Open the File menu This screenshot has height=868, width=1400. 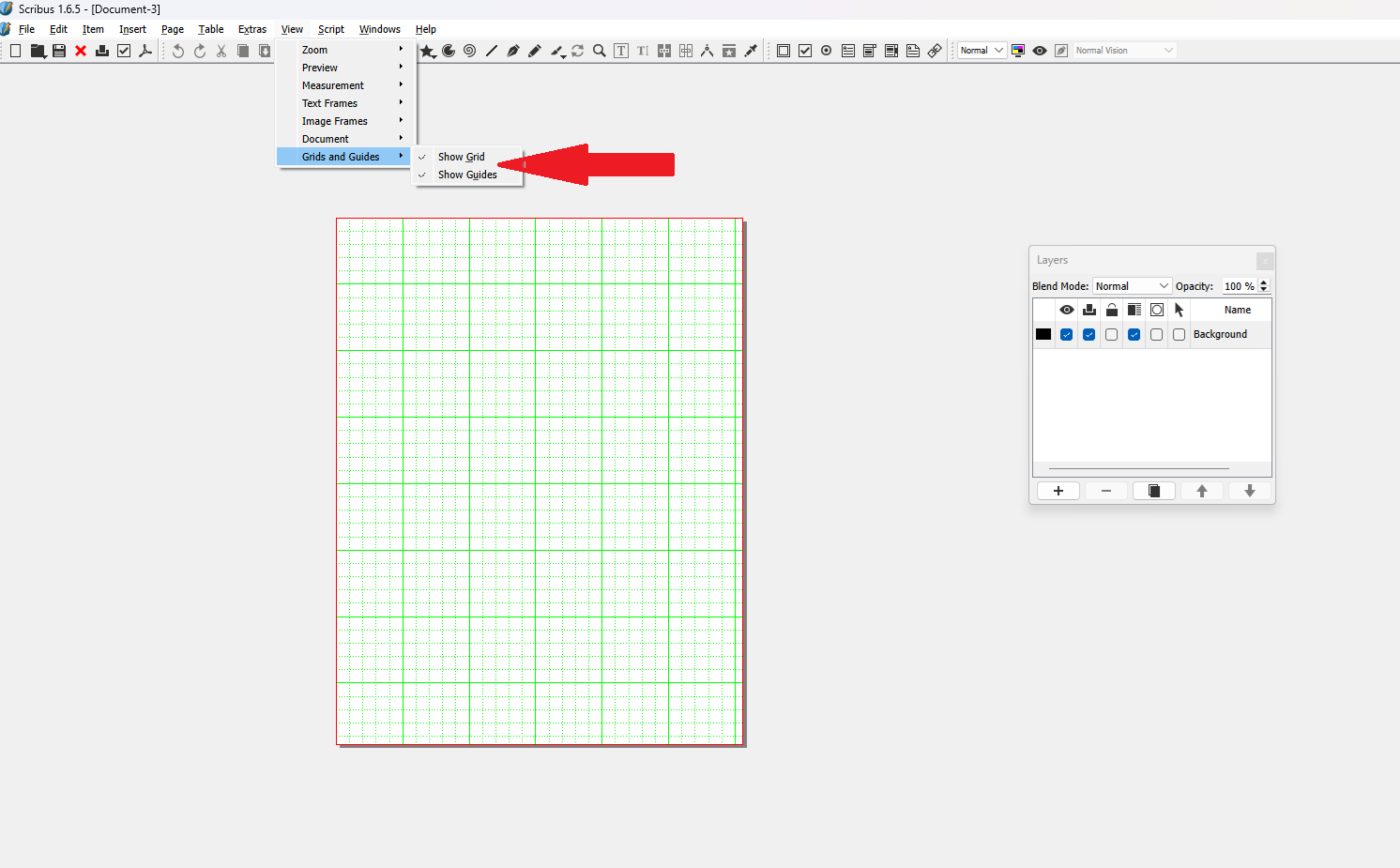pyautogui.click(x=26, y=29)
